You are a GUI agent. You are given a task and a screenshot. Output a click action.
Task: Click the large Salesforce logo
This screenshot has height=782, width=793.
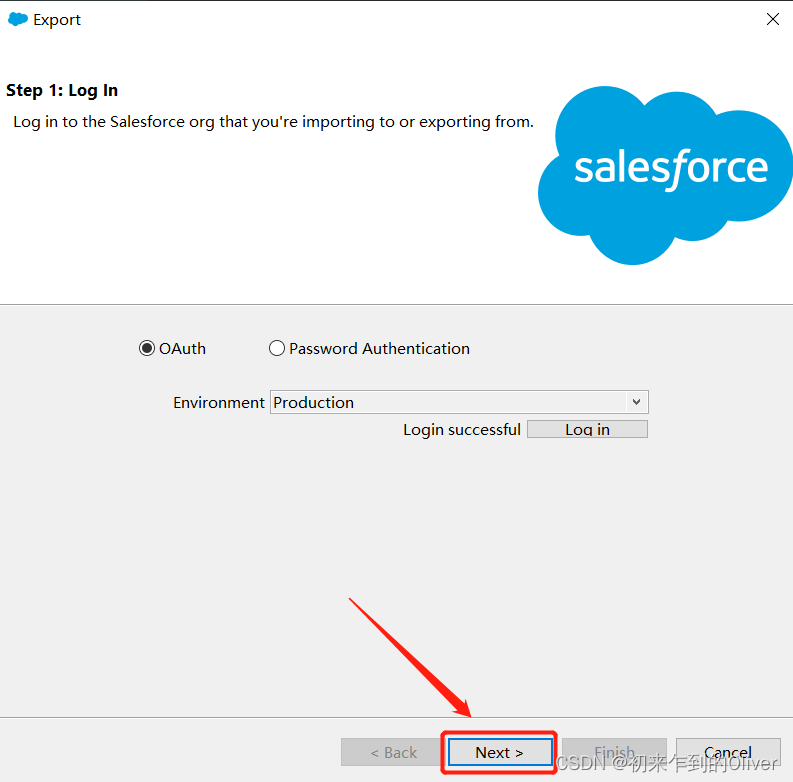tap(665, 175)
